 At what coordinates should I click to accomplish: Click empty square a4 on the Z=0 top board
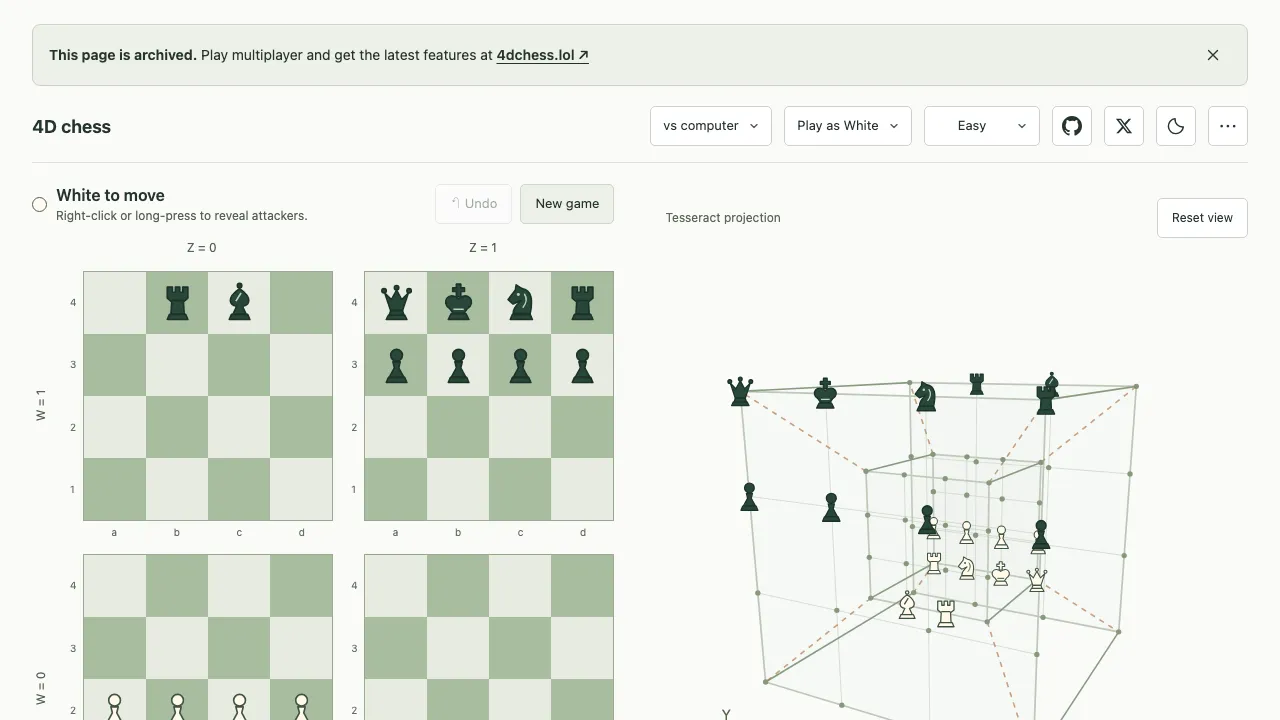115,302
